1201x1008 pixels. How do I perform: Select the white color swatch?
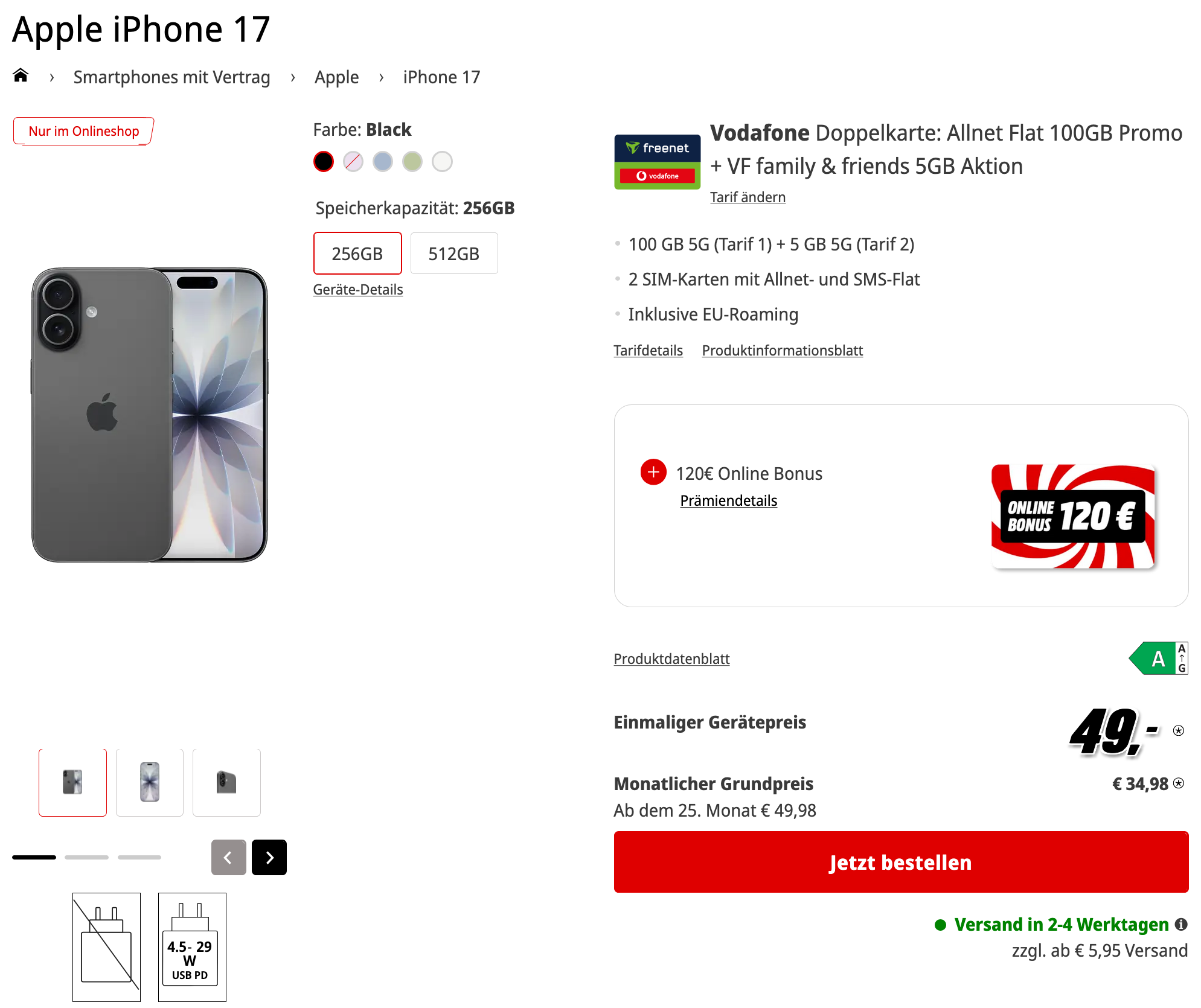[x=442, y=161]
